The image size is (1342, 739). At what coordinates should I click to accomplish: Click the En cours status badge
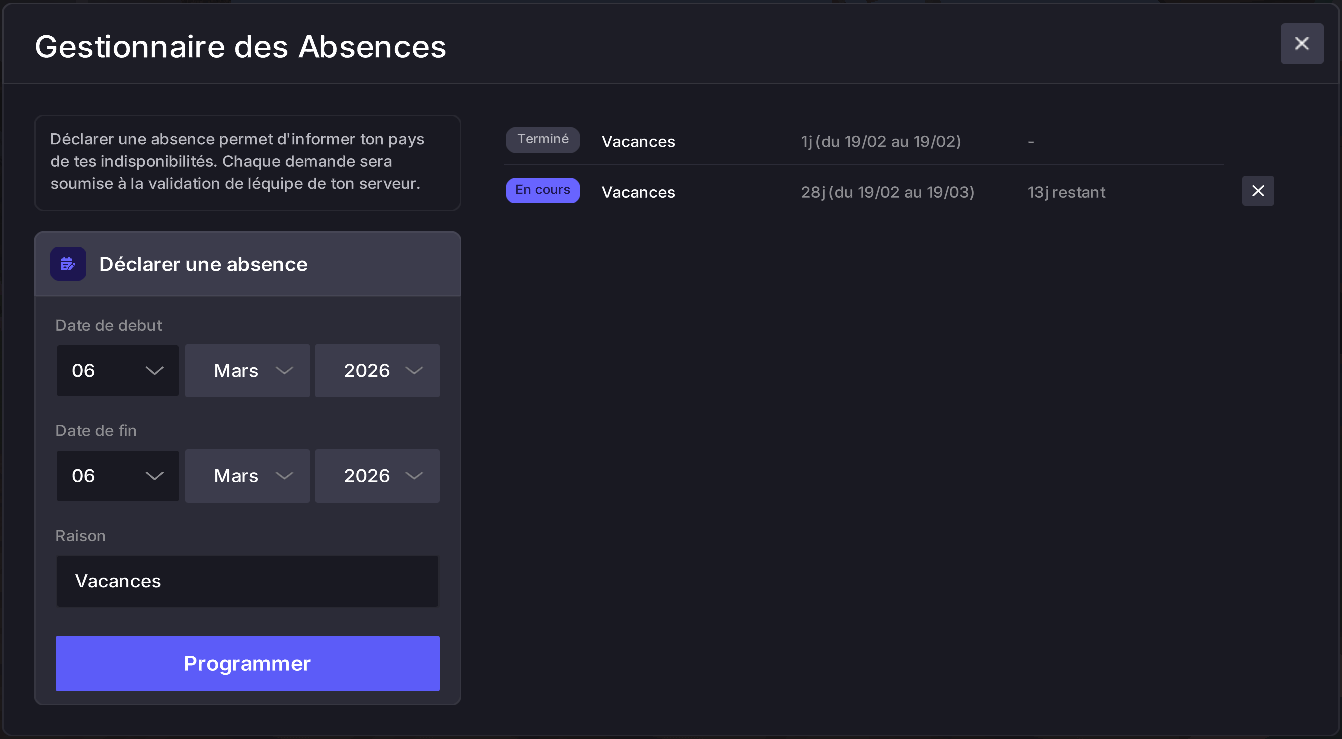(543, 190)
